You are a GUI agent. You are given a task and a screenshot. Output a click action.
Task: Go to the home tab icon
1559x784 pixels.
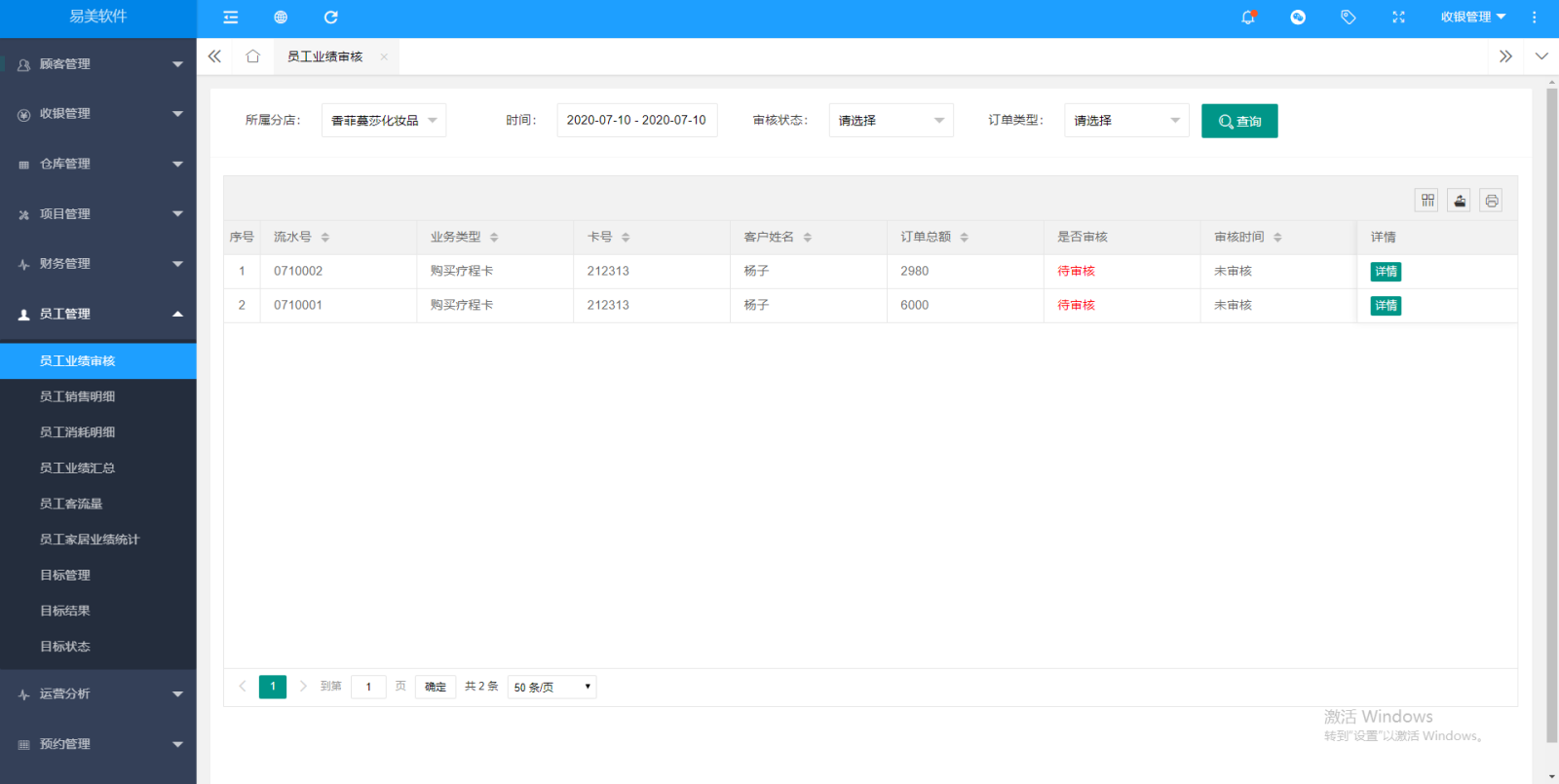click(253, 56)
